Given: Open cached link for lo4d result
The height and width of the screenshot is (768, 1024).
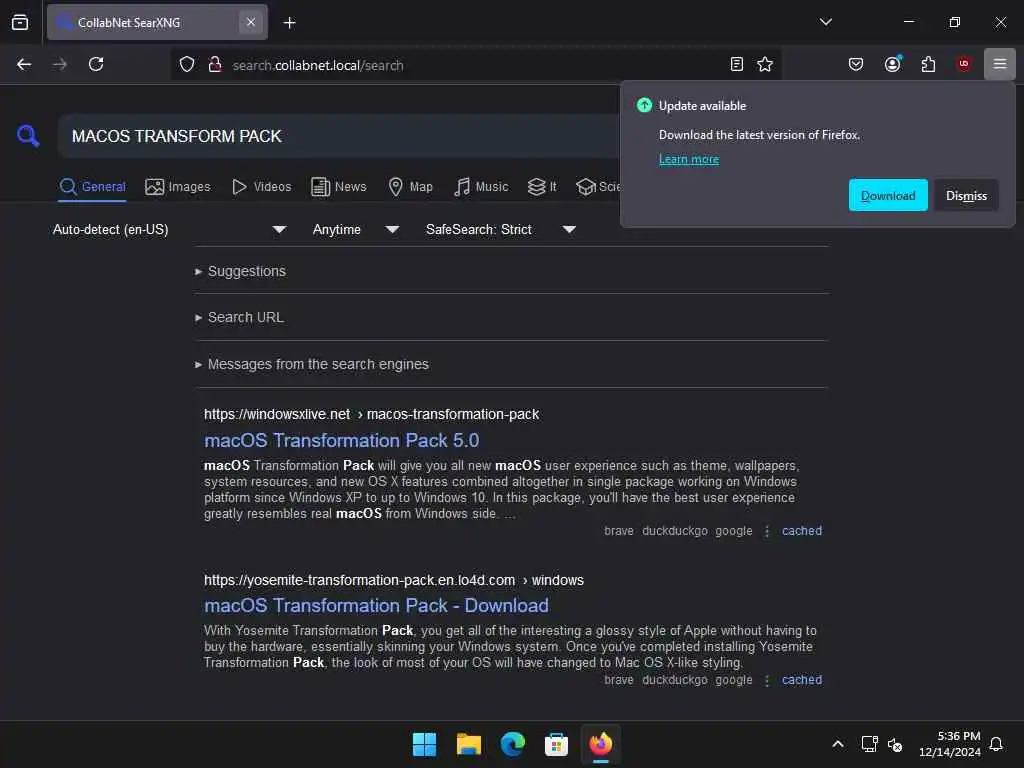Looking at the screenshot, I should pyautogui.click(x=802, y=680).
